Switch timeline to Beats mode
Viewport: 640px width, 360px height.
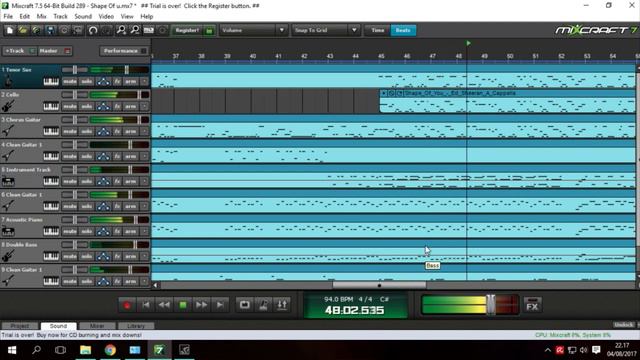pyautogui.click(x=403, y=30)
